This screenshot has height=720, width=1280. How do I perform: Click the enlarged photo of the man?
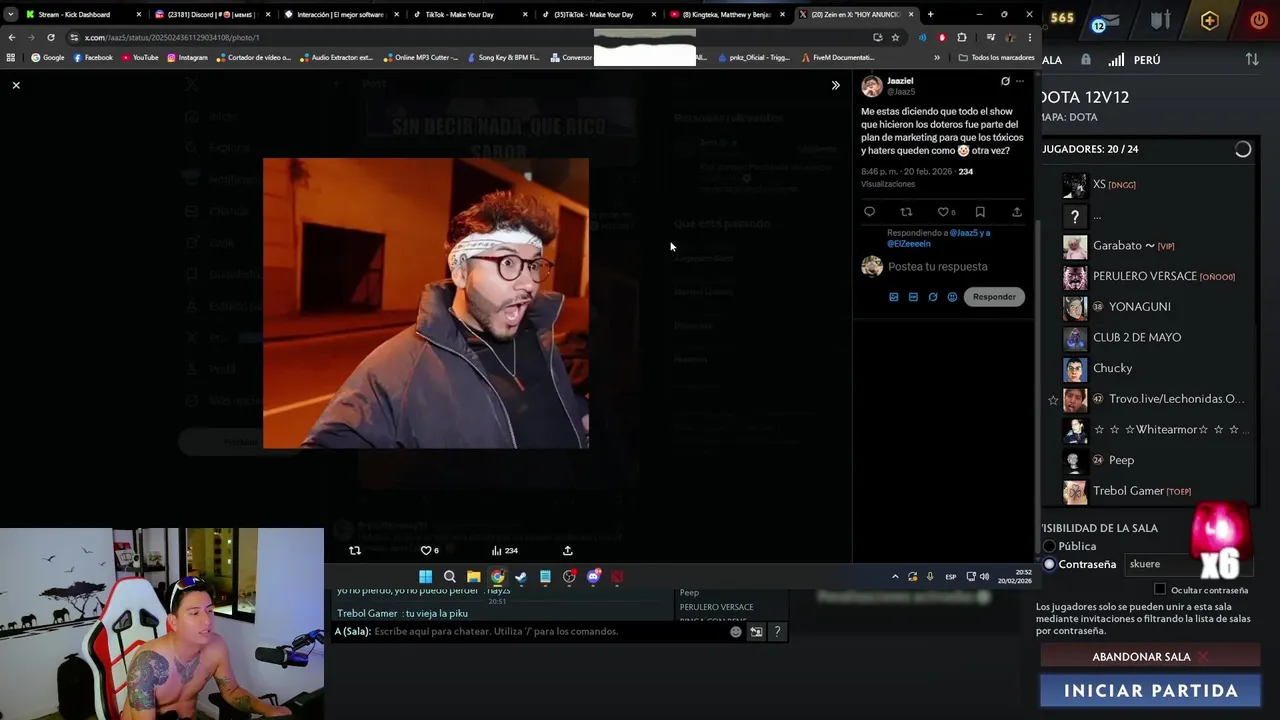click(x=426, y=303)
